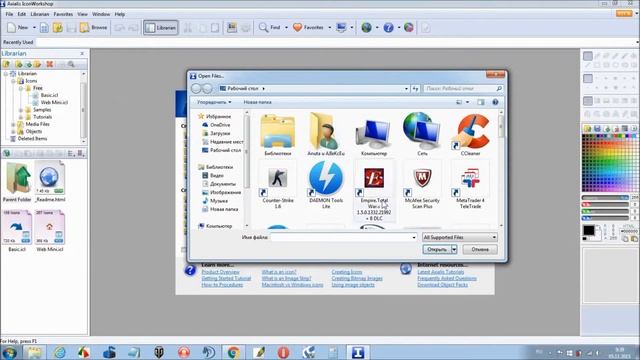
Task: Click the Find magnifier toolbar button
Action: 269,27
